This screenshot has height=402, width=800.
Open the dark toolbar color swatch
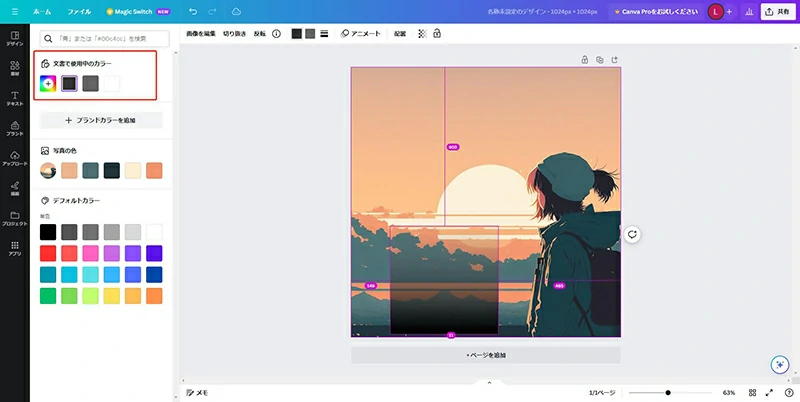[x=296, y=34]
